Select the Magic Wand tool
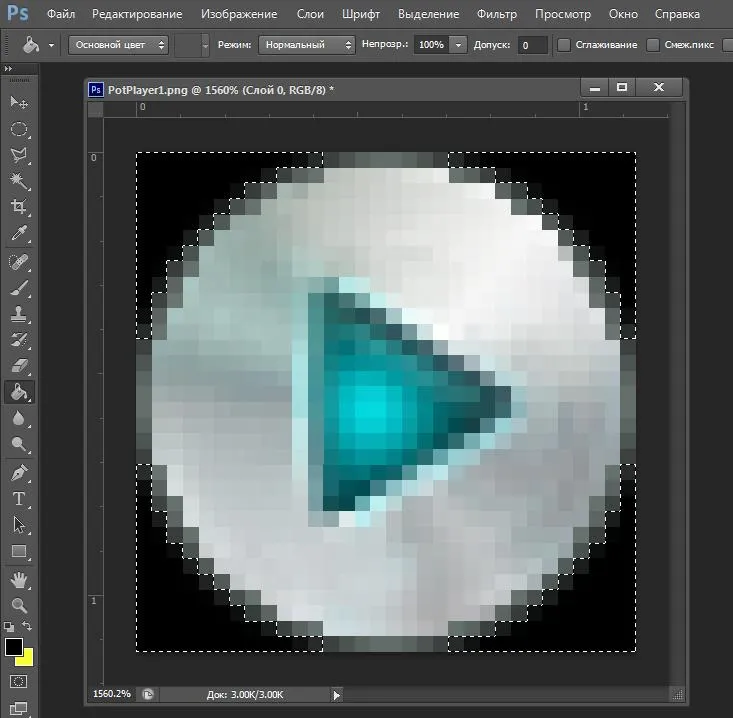The height and width of the screenshot is (718, 733). [19, 181]
